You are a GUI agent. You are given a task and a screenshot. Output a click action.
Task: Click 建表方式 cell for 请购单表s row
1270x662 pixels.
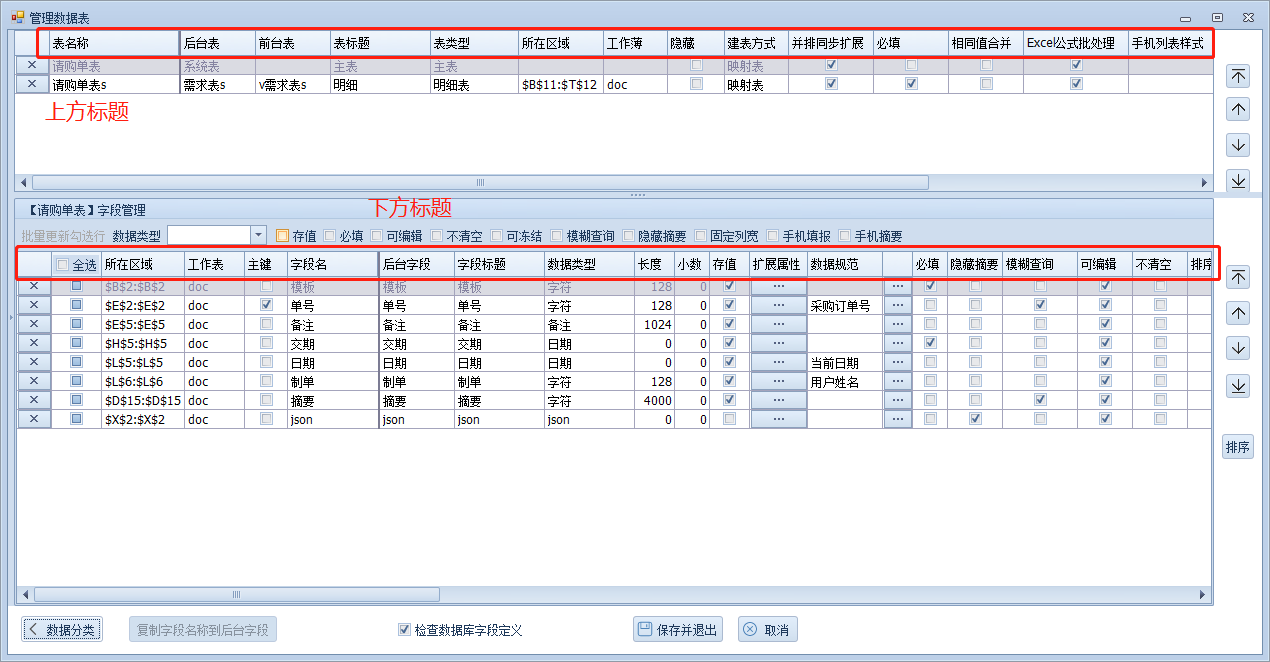(755, 85)
